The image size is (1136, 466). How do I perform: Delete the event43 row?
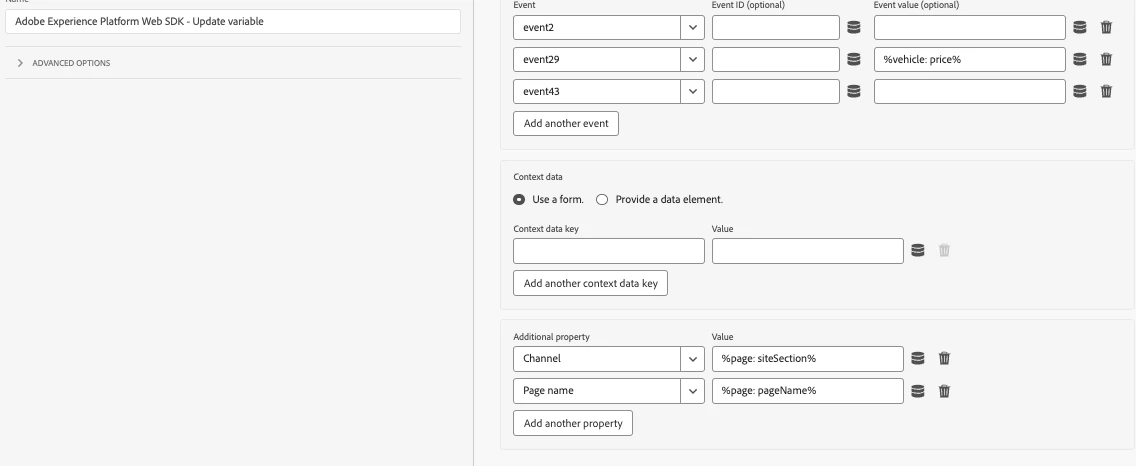(1106, 91)
